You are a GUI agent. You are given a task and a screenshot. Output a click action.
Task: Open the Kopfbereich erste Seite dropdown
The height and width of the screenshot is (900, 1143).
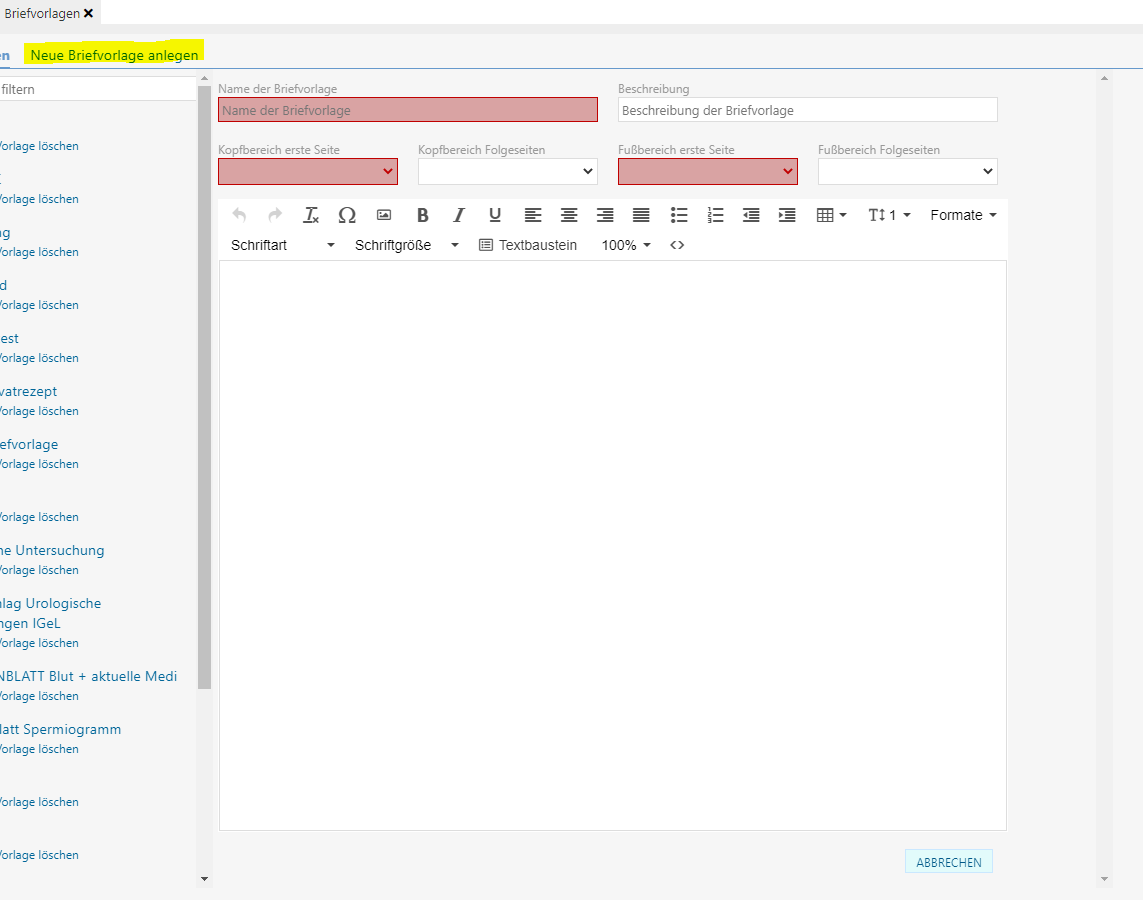point(308,172)
